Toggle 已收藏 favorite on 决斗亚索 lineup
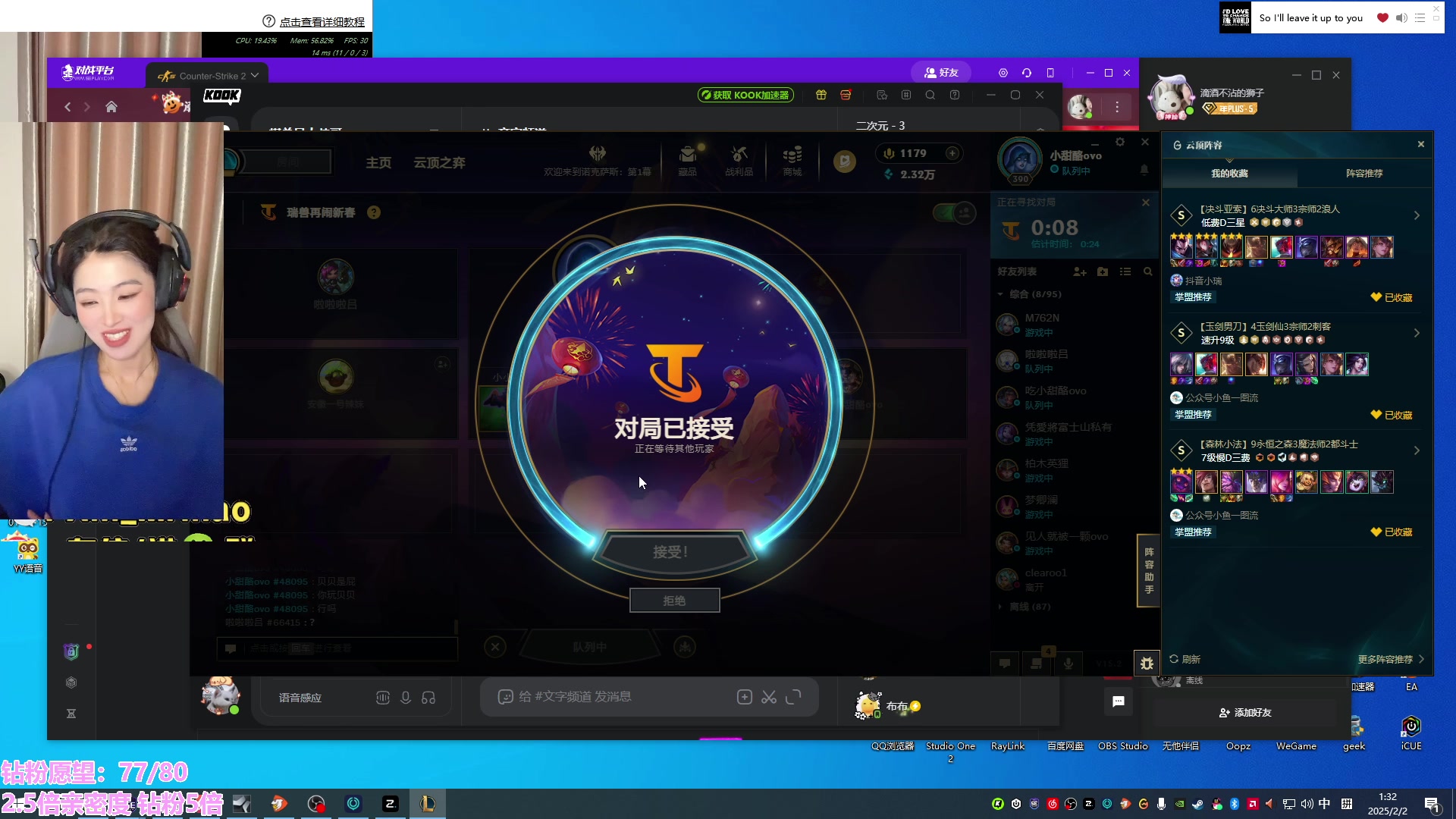Screen dimensions: 1456x819 click(x=1392, y=297)
